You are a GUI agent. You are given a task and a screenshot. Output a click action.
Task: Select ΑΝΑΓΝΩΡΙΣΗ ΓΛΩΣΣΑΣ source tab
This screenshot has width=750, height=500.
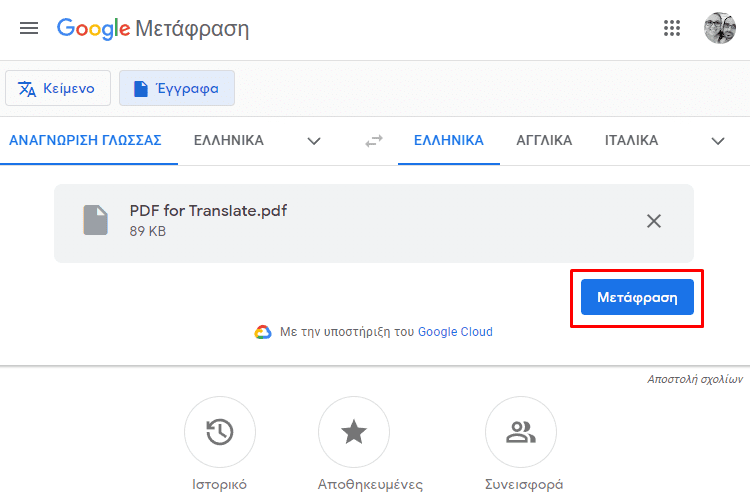86,141
